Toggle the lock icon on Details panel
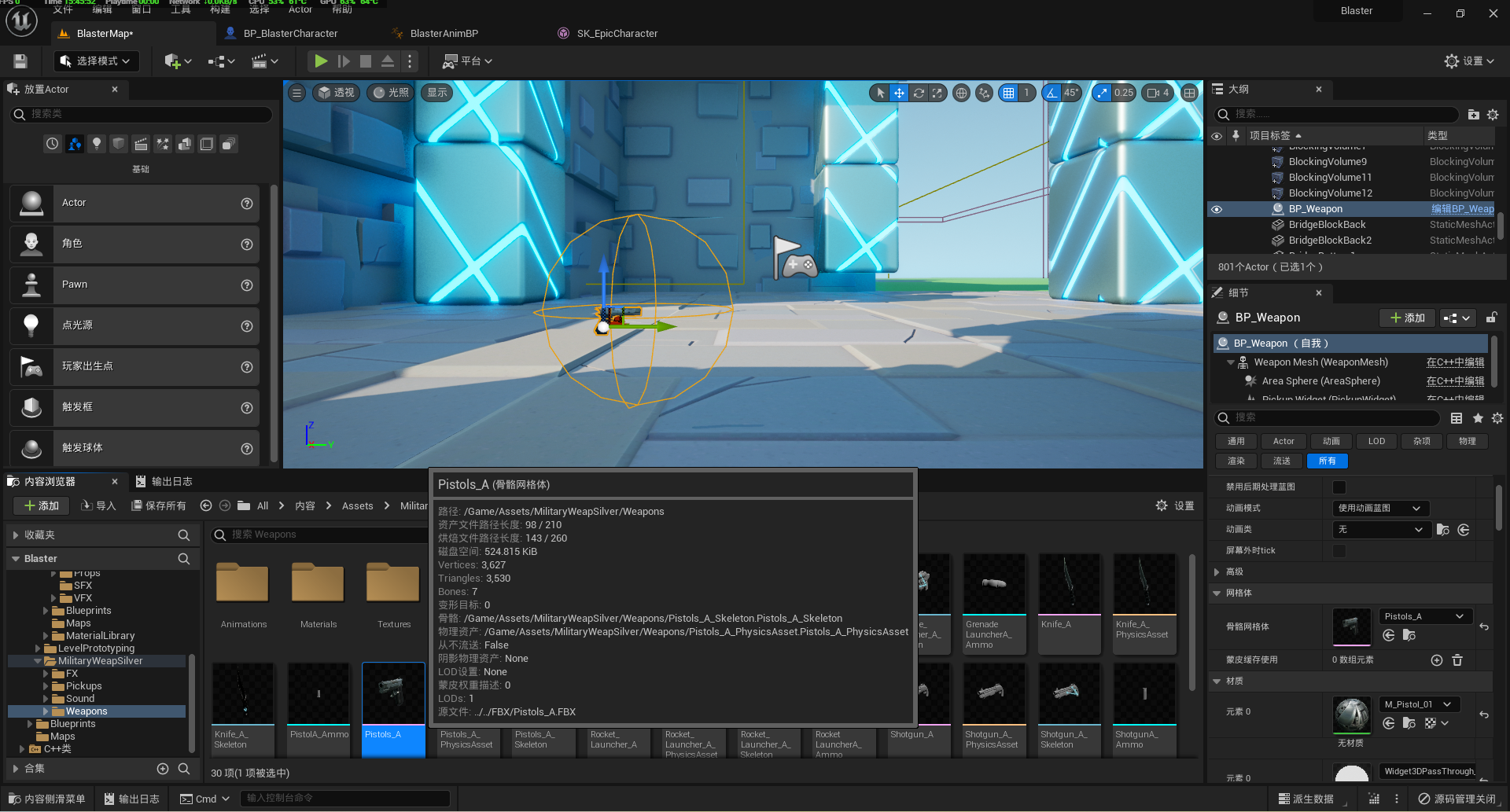Screen dimensions: 1510x812 (x=1491, y=318)
